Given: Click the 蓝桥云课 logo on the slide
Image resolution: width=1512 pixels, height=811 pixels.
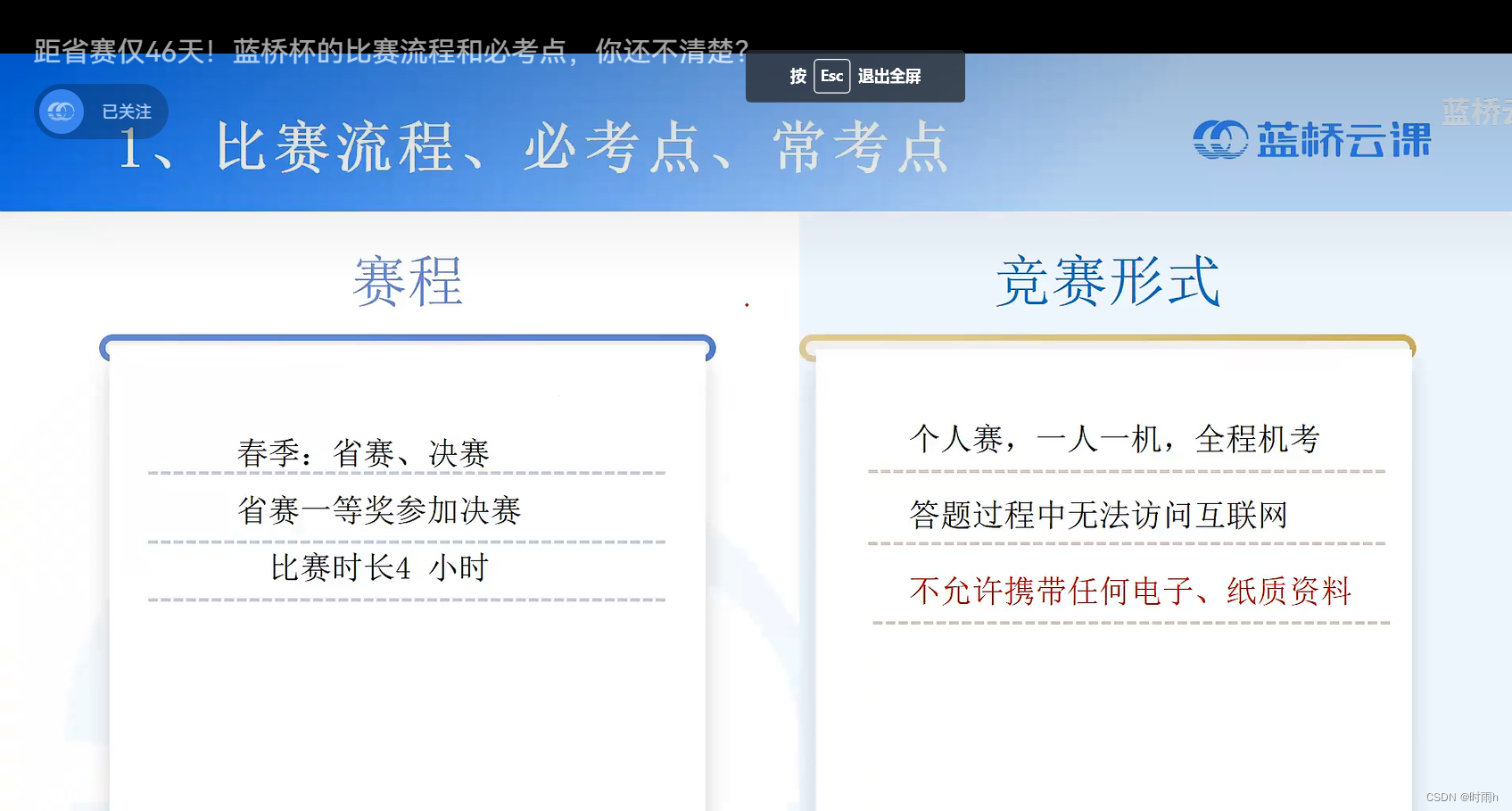Looking at the screenshot, I should (1311, 139).
